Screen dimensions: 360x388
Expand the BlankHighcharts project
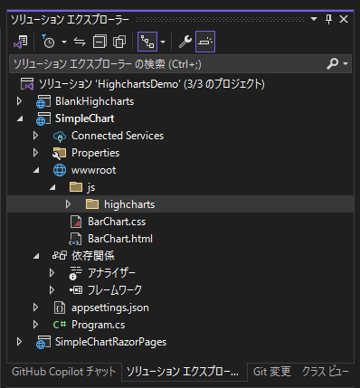click(x=19, y=101)
